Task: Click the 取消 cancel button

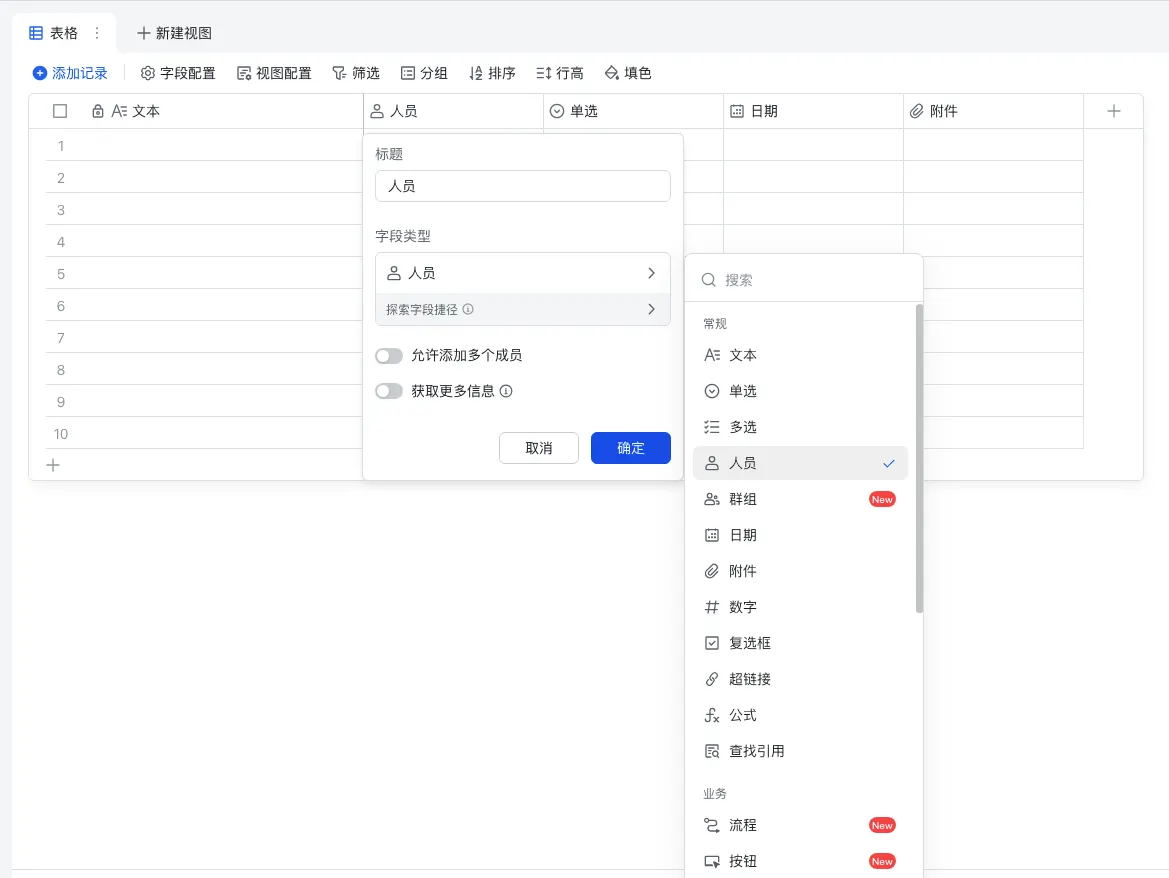Action: tap(538, 448)
